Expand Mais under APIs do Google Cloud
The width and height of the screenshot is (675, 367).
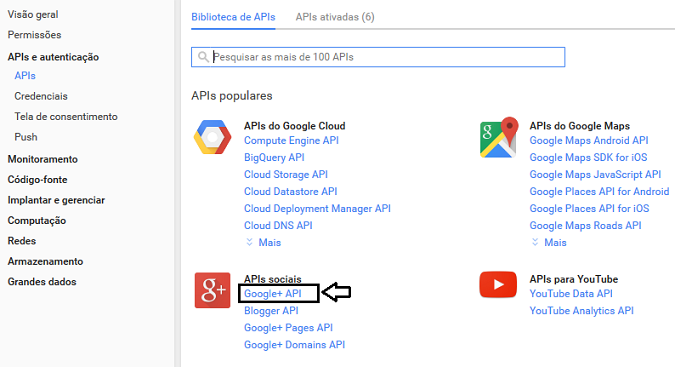[x=263, y=243]
